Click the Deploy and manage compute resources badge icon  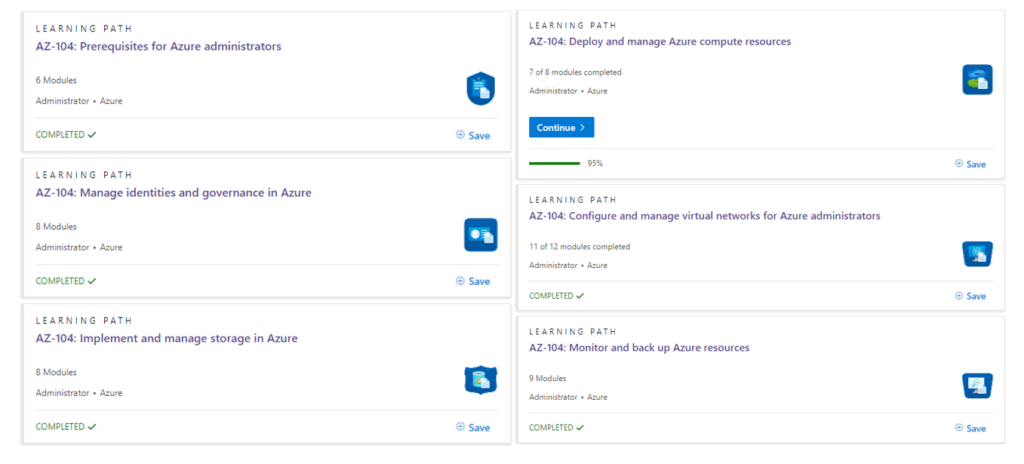978,80
